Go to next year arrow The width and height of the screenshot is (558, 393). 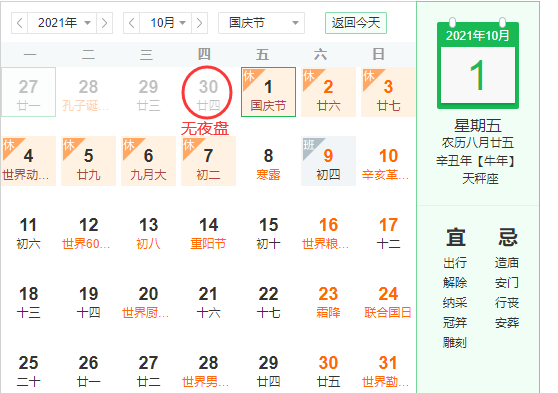104,23
